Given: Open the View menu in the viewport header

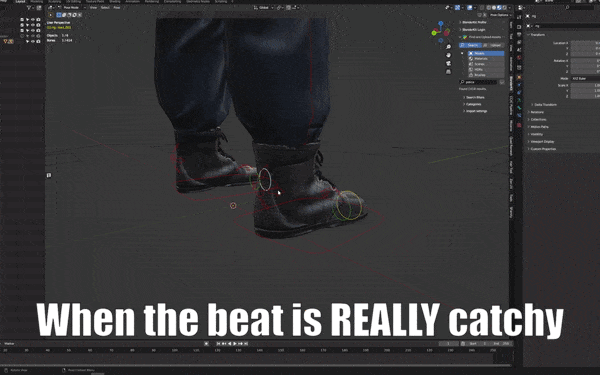Looking at the screenshot, I should point(93,7).
